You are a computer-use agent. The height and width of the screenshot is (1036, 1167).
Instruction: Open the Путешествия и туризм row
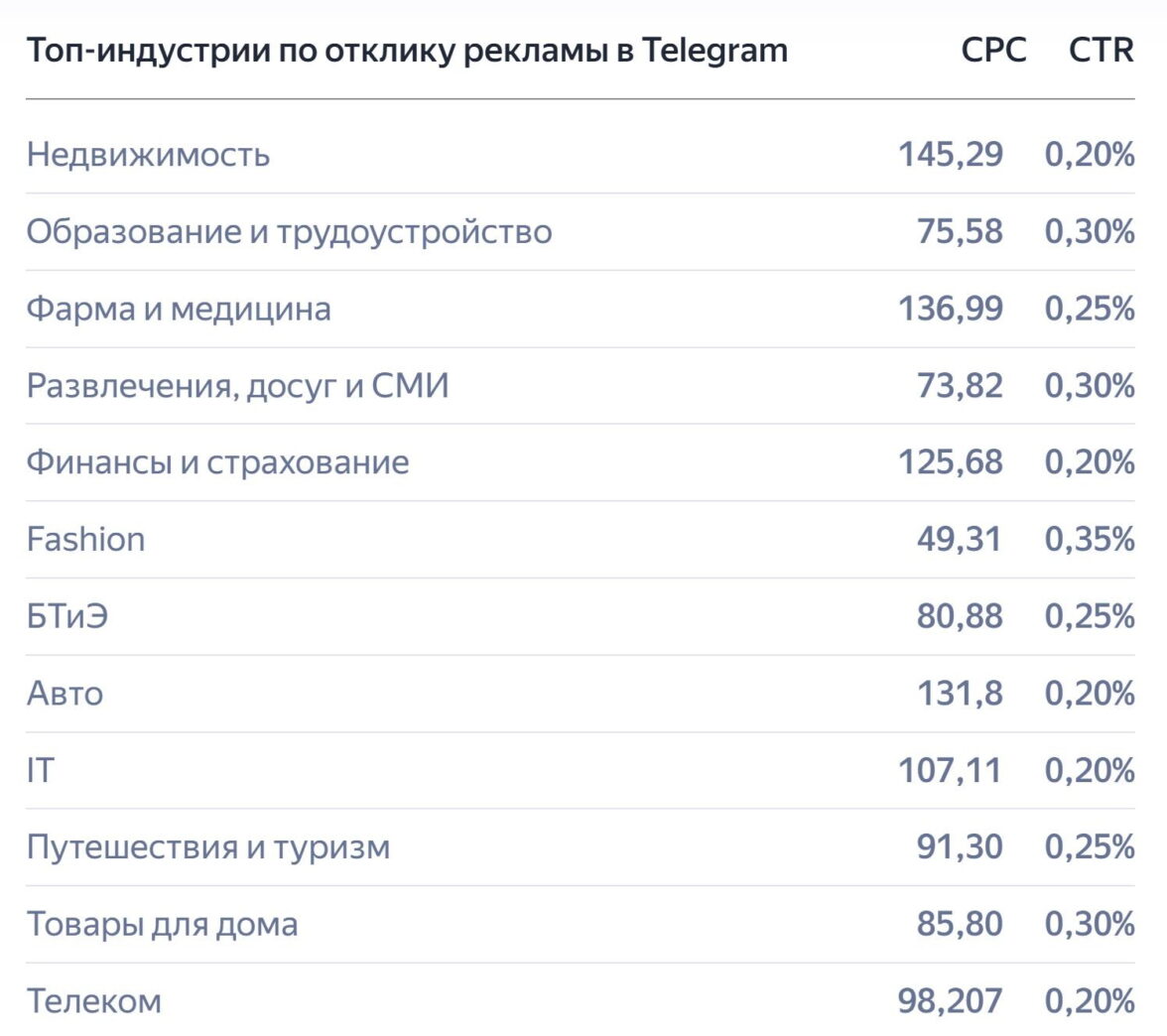(x=208, y=847)
